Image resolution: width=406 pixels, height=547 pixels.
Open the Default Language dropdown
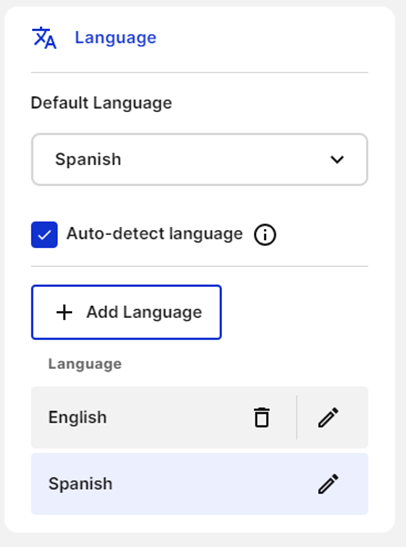(x=200, y=159)
